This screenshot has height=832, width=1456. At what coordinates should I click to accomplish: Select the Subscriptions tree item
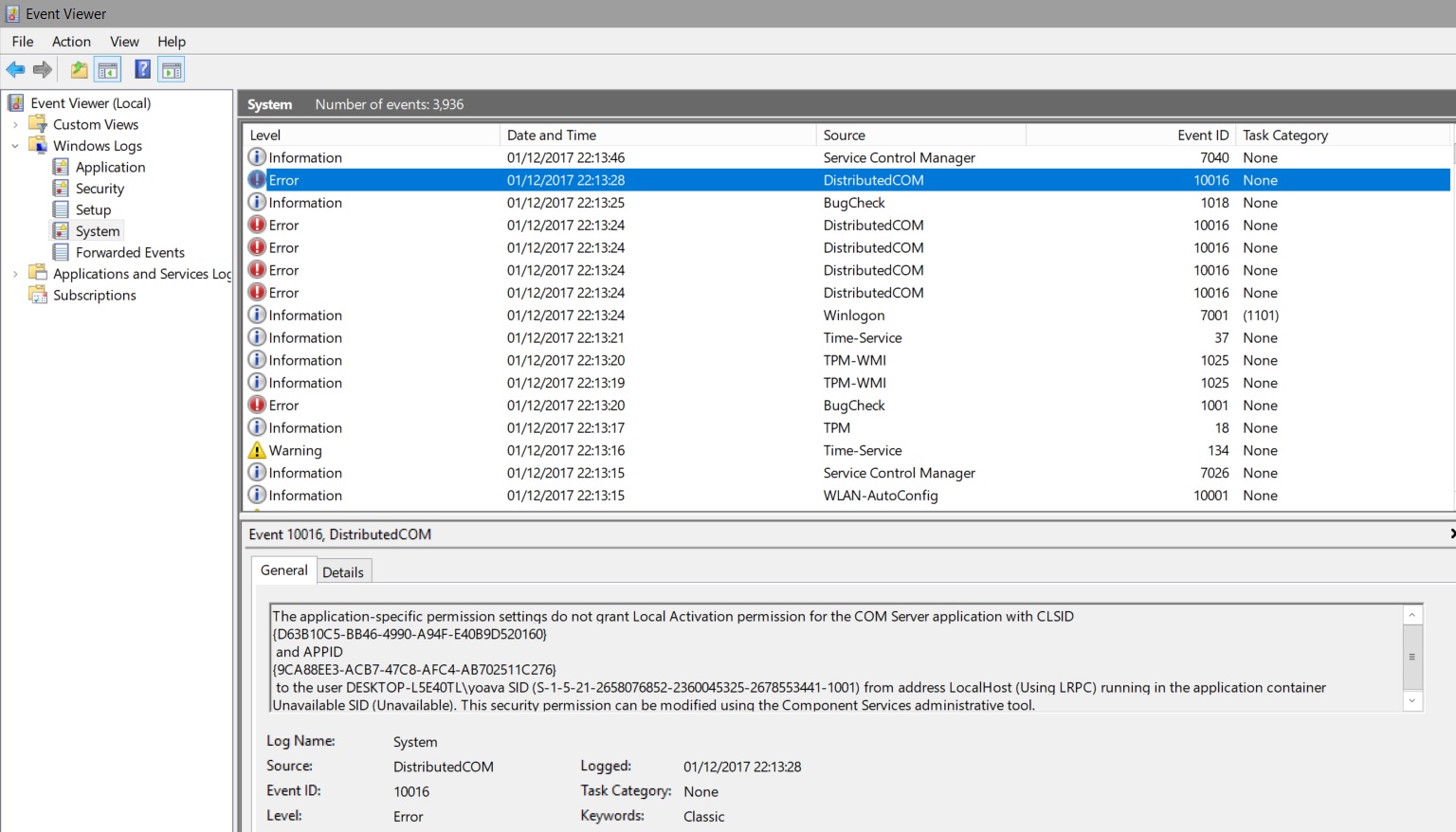tap(95, 295)
